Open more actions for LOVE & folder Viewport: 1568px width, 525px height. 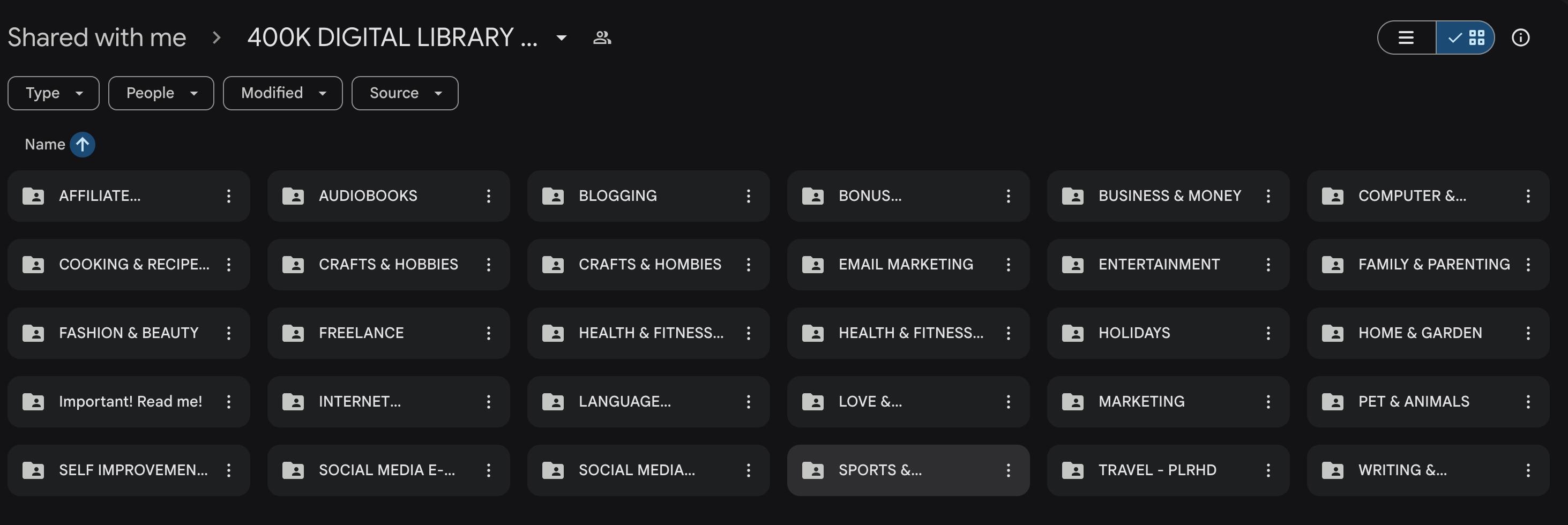pyautogui.click(x=1009, y=402)
